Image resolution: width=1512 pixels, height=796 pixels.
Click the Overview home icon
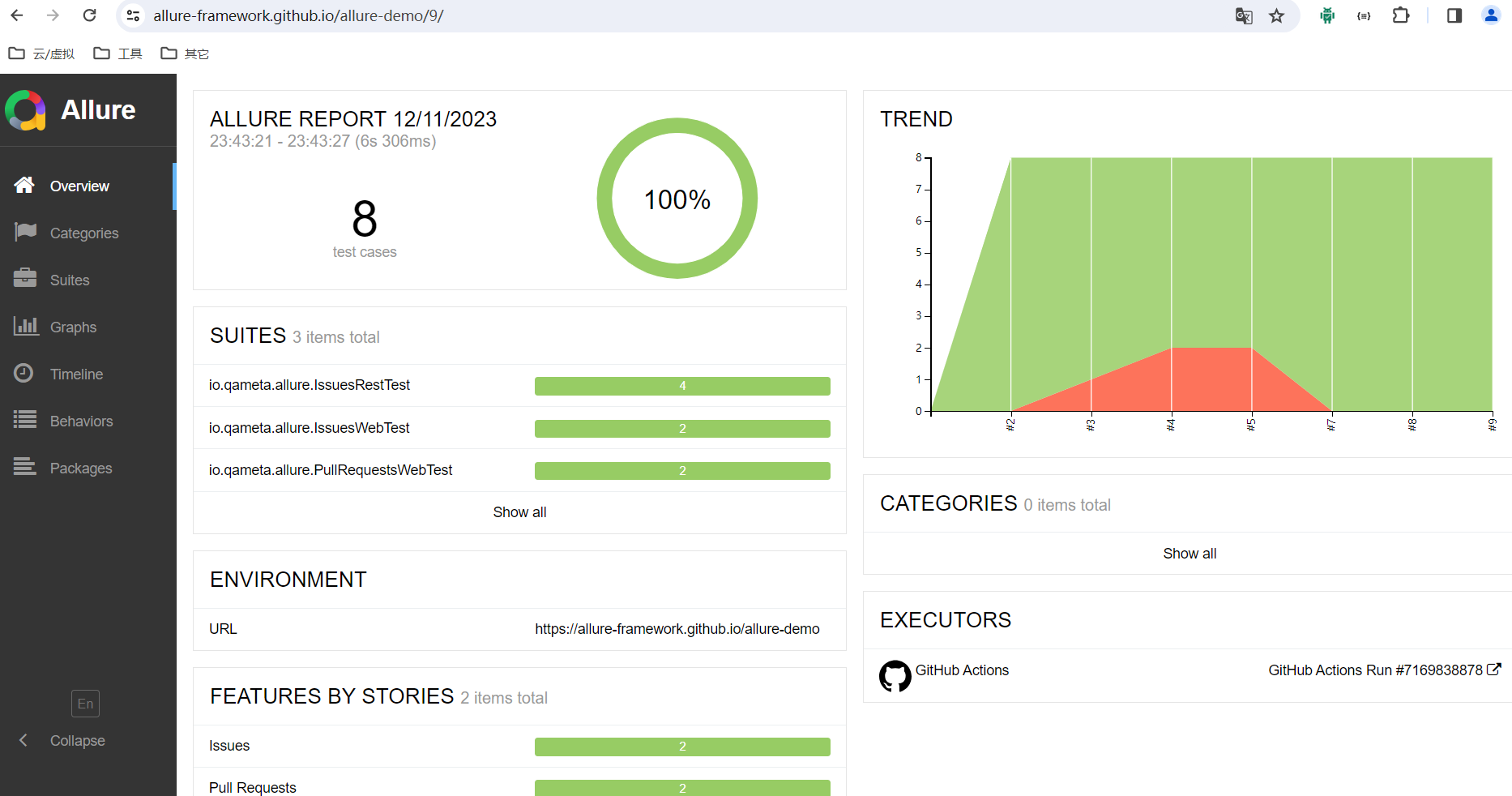coord(24,186)
